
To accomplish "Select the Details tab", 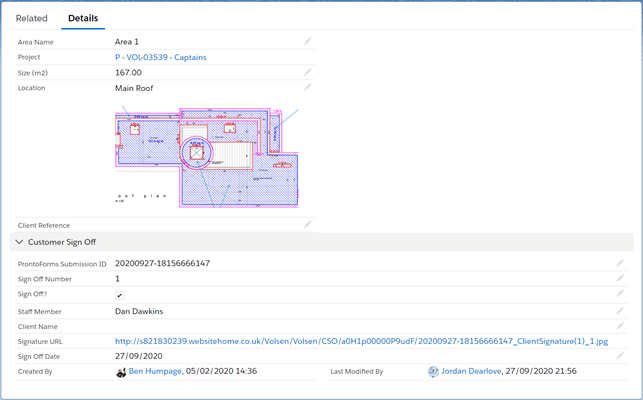I will point(83,18).
